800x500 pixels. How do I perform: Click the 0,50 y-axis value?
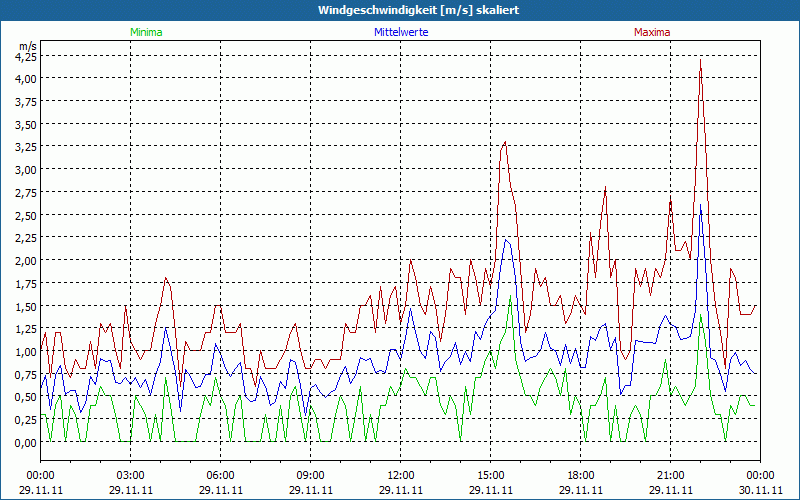point(26,397)
